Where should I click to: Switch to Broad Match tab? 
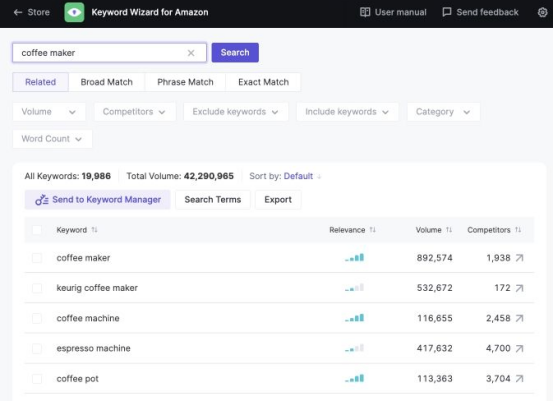(107, 82)
